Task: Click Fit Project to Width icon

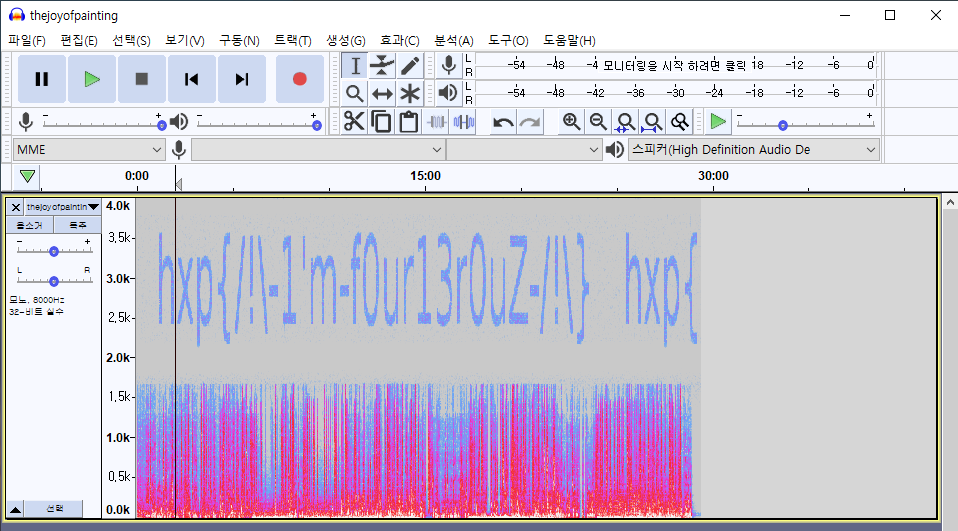Action: tap(653, 122)
